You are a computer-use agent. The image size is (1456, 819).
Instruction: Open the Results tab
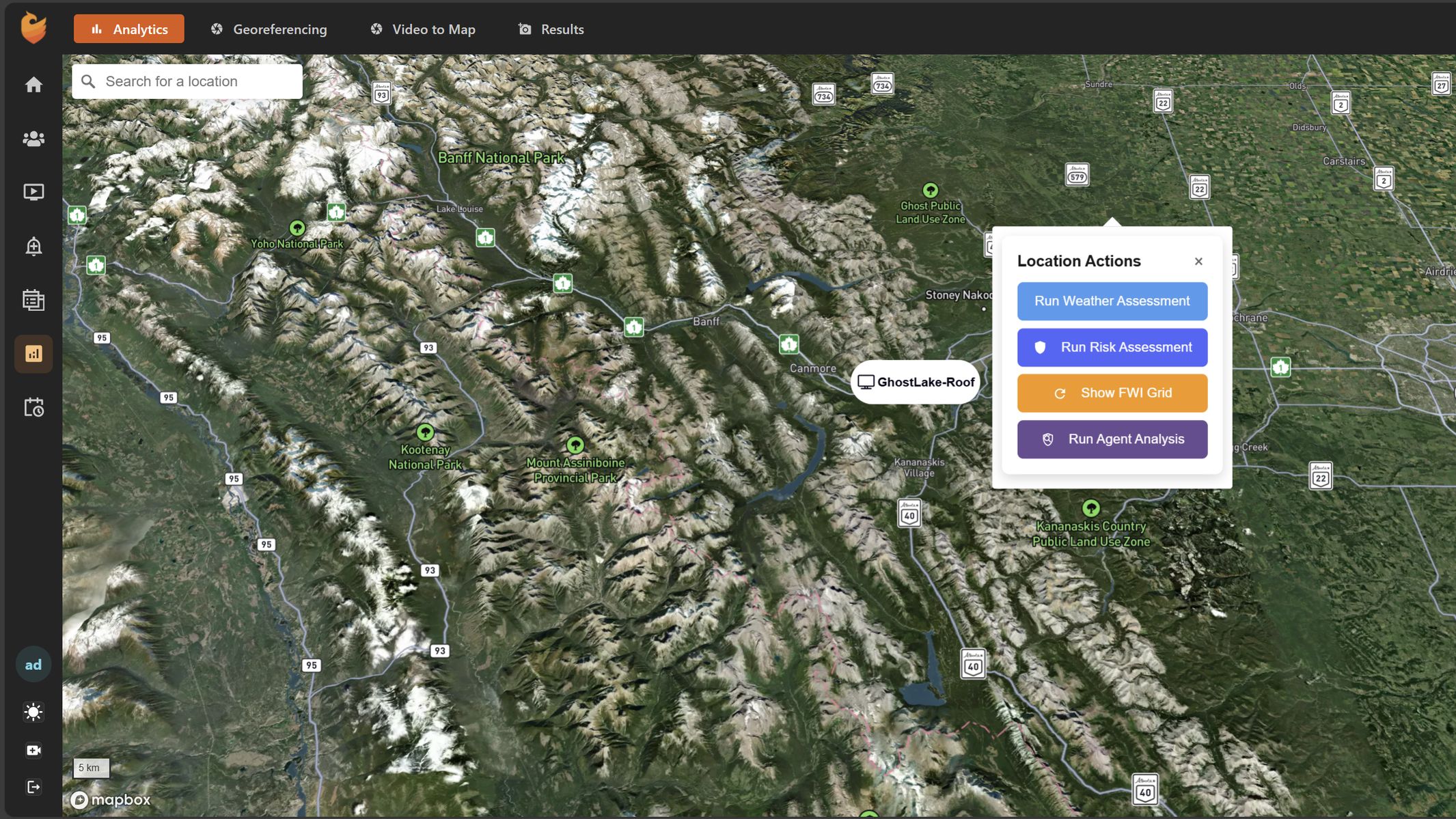pyautogui.click(x=551, y=29)
